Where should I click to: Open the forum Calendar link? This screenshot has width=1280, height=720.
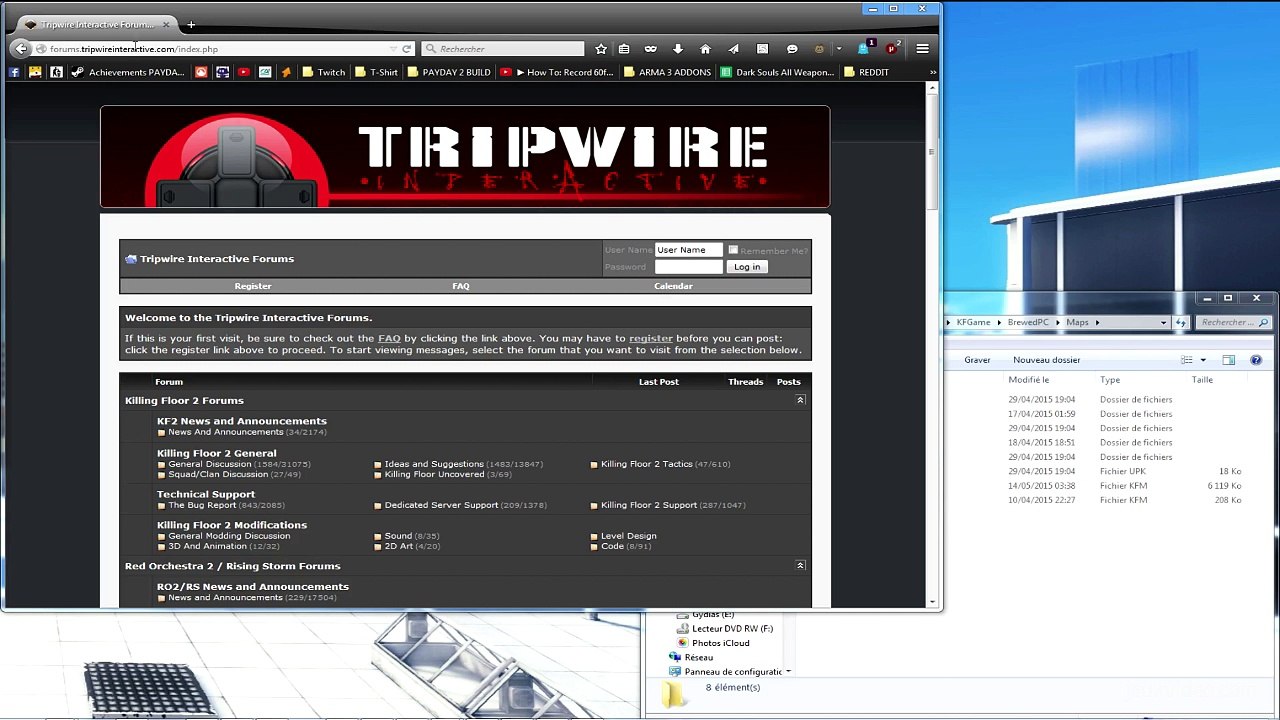[673, 286]
